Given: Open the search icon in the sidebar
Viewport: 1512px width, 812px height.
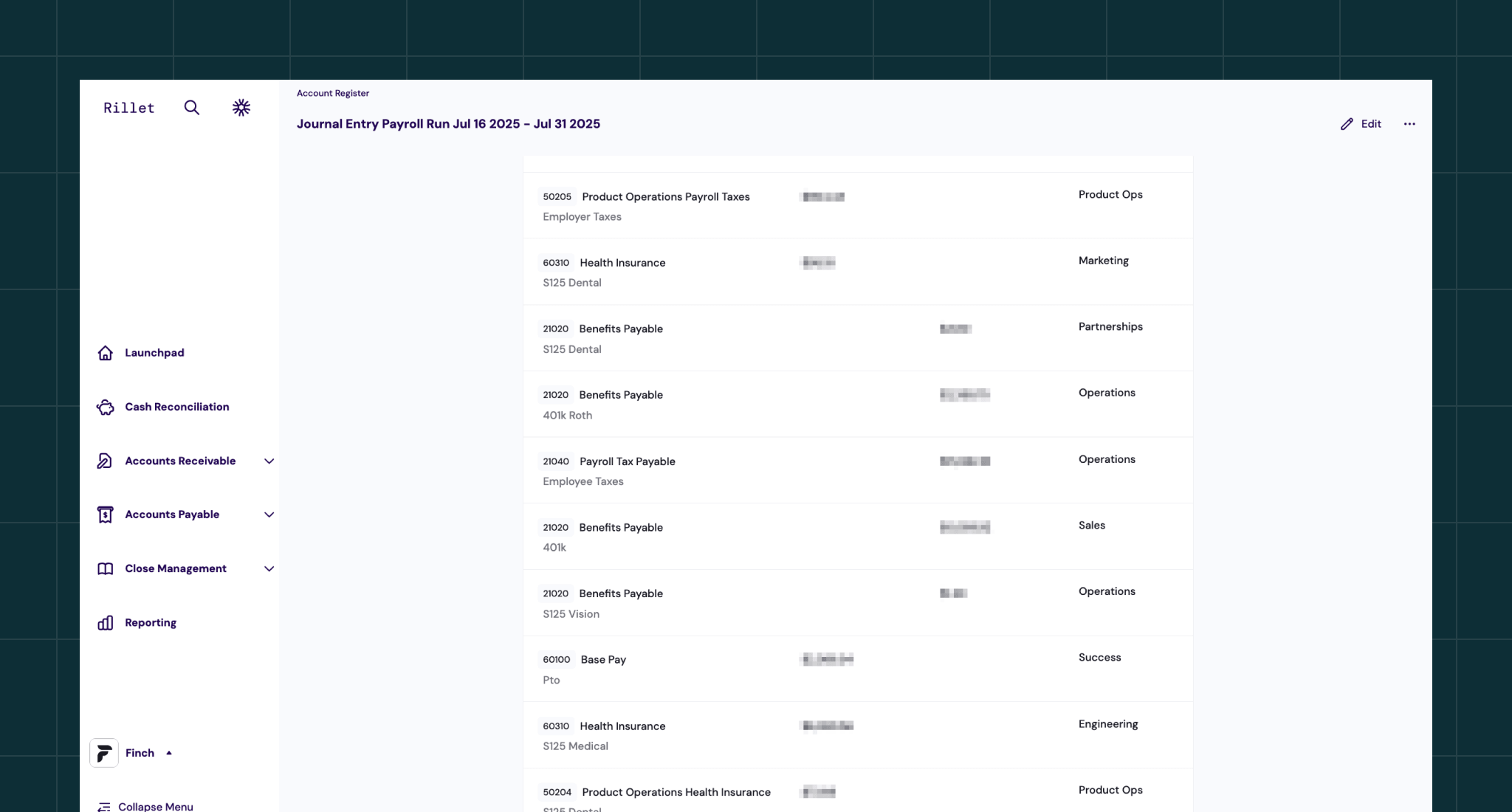Looking at the screenshot, I should pos(191,108).
